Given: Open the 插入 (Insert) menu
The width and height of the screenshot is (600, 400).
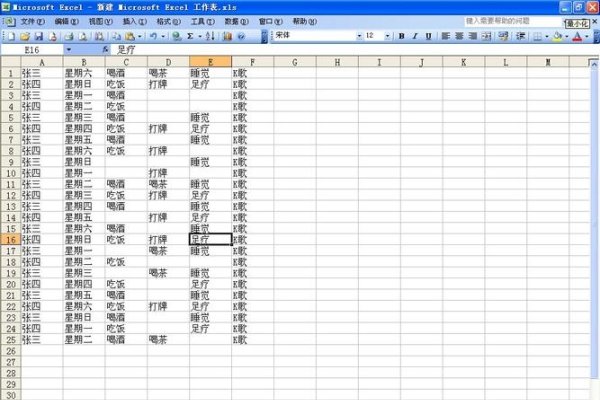Looking at the screenshot, I should pyautogui.click(x=135, y=21).
